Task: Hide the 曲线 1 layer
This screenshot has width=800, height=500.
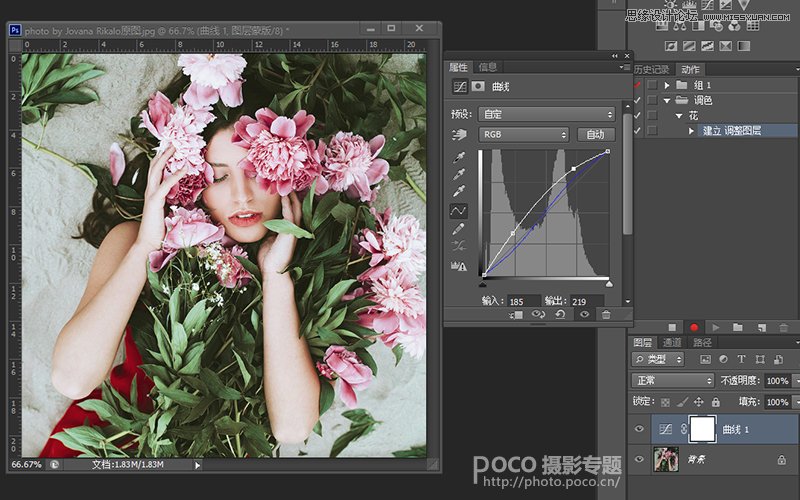Action: 639,429
